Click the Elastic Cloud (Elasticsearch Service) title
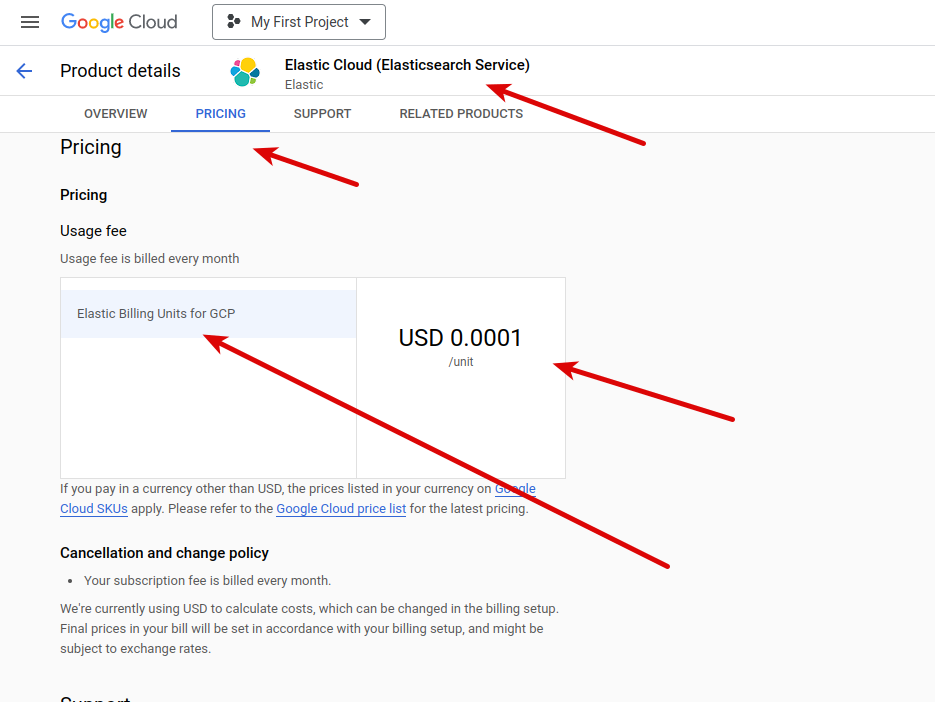The height and width of the screenshot is (702, 935). pyautogui.click(x=407, y=65)
